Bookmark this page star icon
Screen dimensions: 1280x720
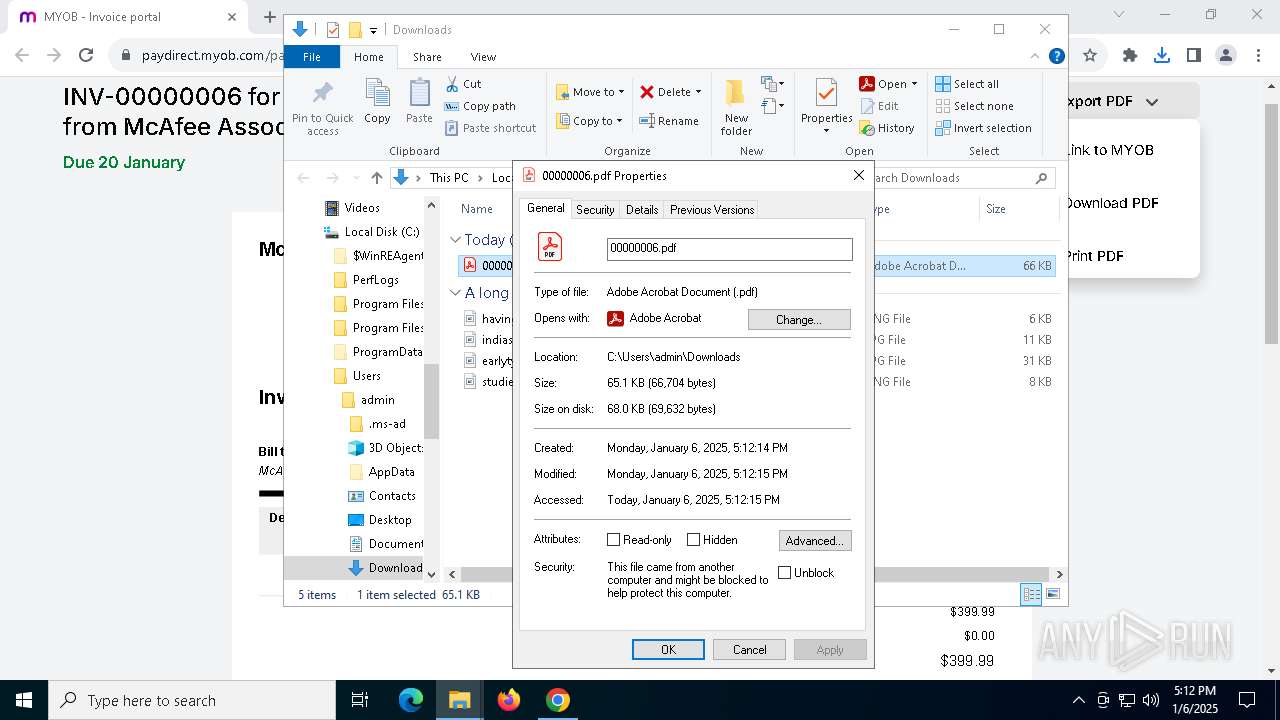tap(1090, 56)
